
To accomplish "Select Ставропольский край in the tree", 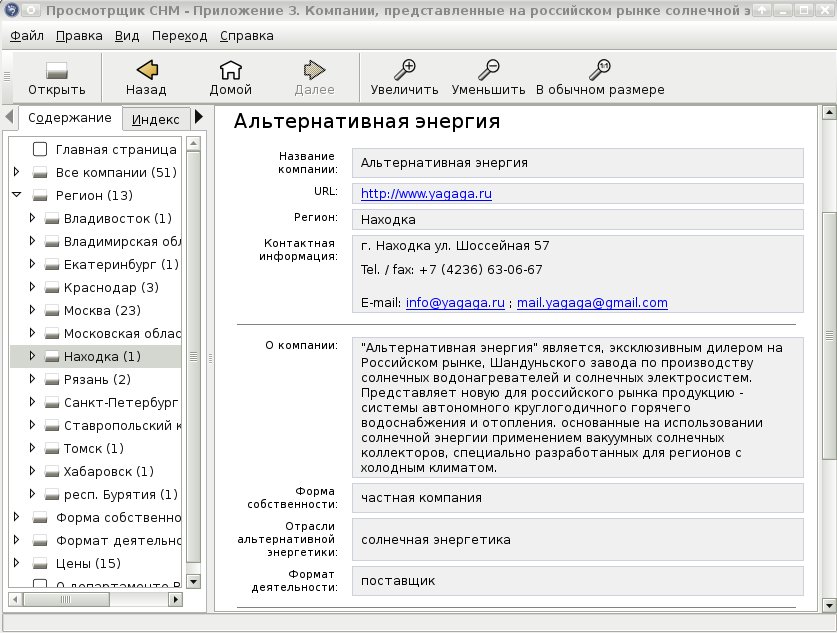I will click(x=122, y=425).
